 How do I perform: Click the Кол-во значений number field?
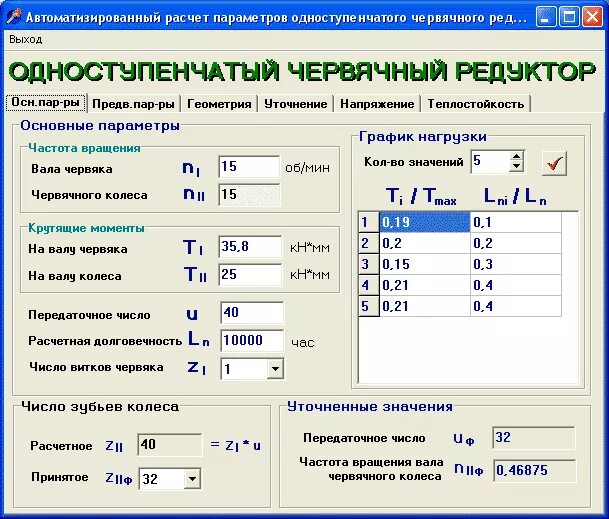pyautogui.click(x=490, y=162)
